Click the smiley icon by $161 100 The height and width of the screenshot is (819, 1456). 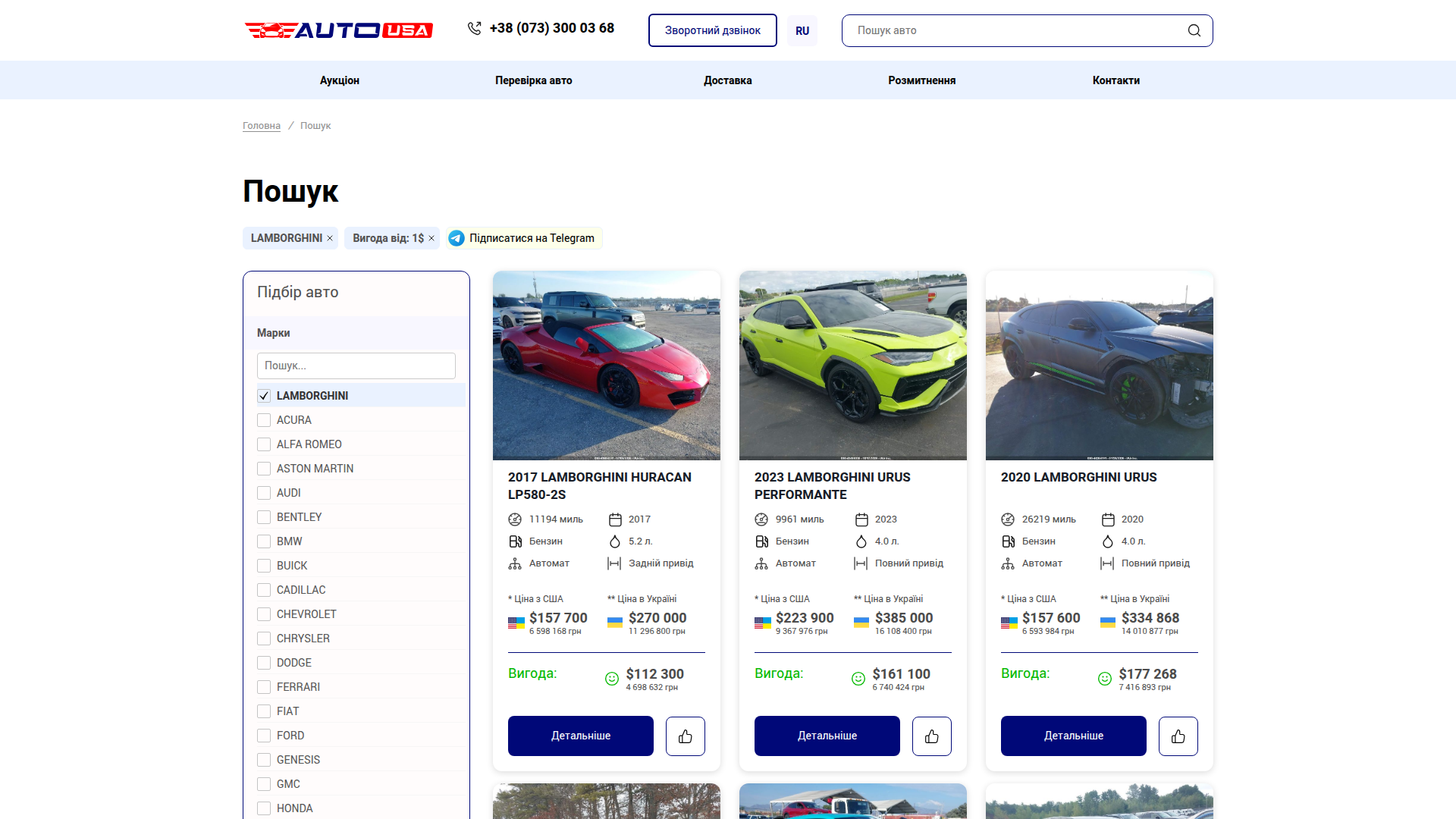point(858,679)
